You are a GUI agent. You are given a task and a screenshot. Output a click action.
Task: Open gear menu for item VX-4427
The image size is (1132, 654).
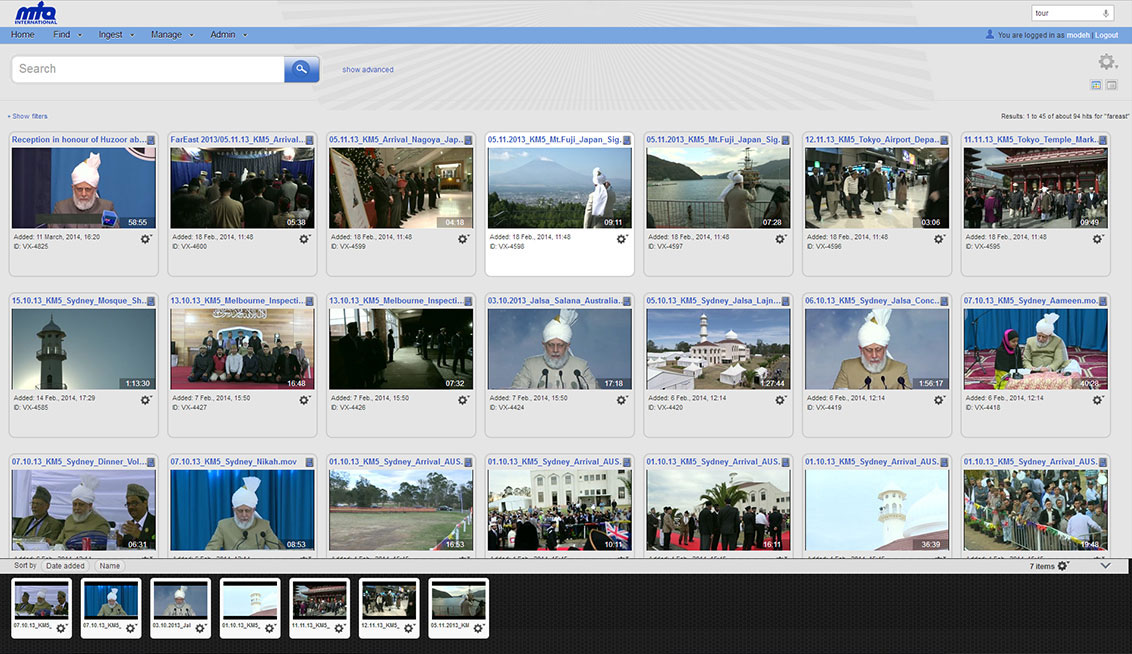coord(305,400)
